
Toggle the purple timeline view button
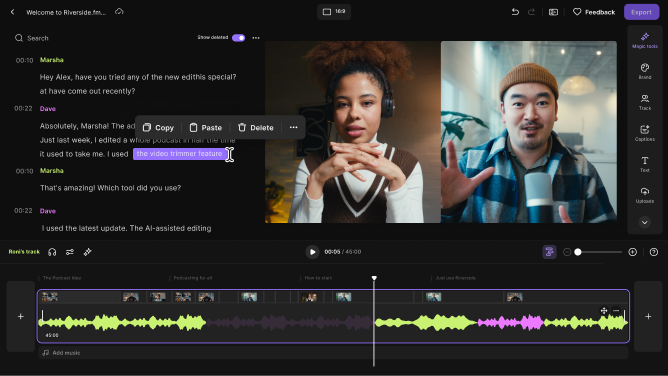549,252
